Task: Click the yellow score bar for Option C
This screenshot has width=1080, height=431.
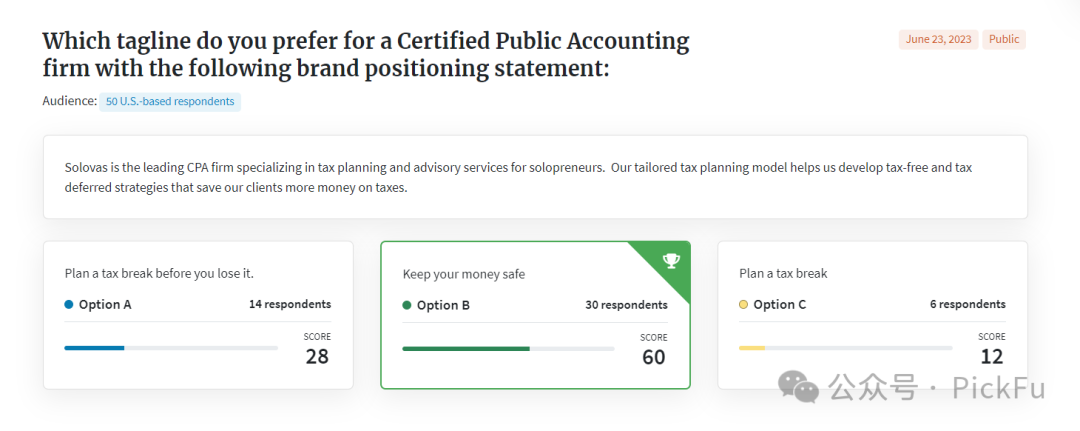Action: [x=752, y=348]
